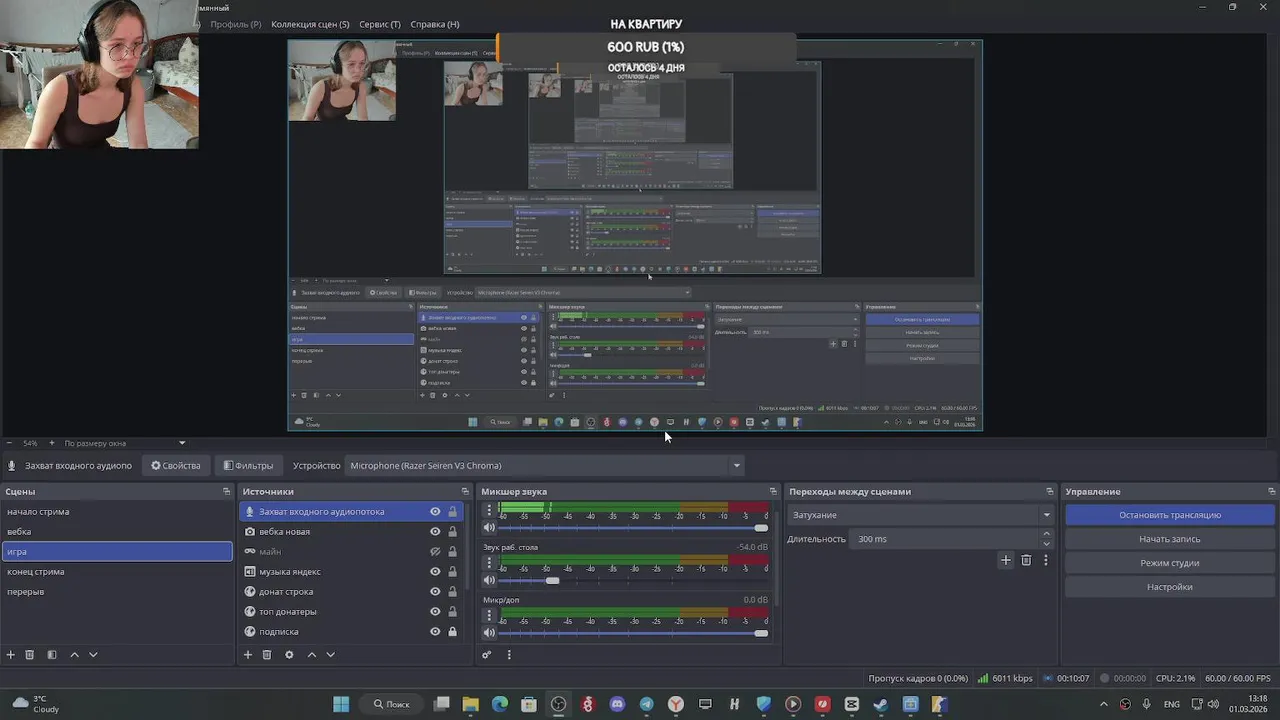Undock the Микшер звука panel via float icon
This screenshot has height=720, width=1280.
tap(773, 491)
